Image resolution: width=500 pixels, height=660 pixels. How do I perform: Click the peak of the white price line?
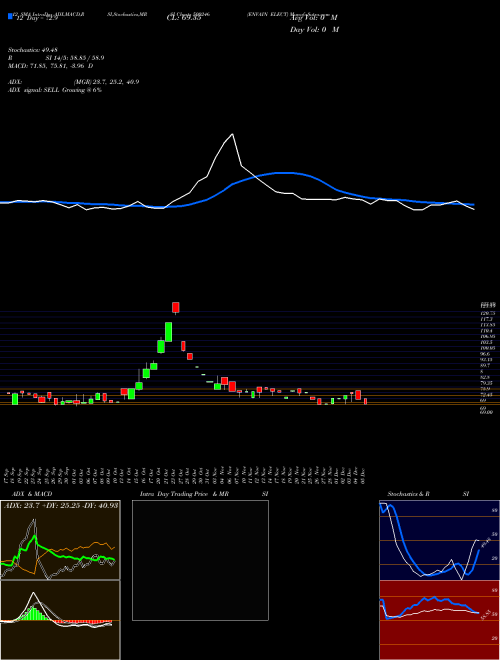pos(232,134)
